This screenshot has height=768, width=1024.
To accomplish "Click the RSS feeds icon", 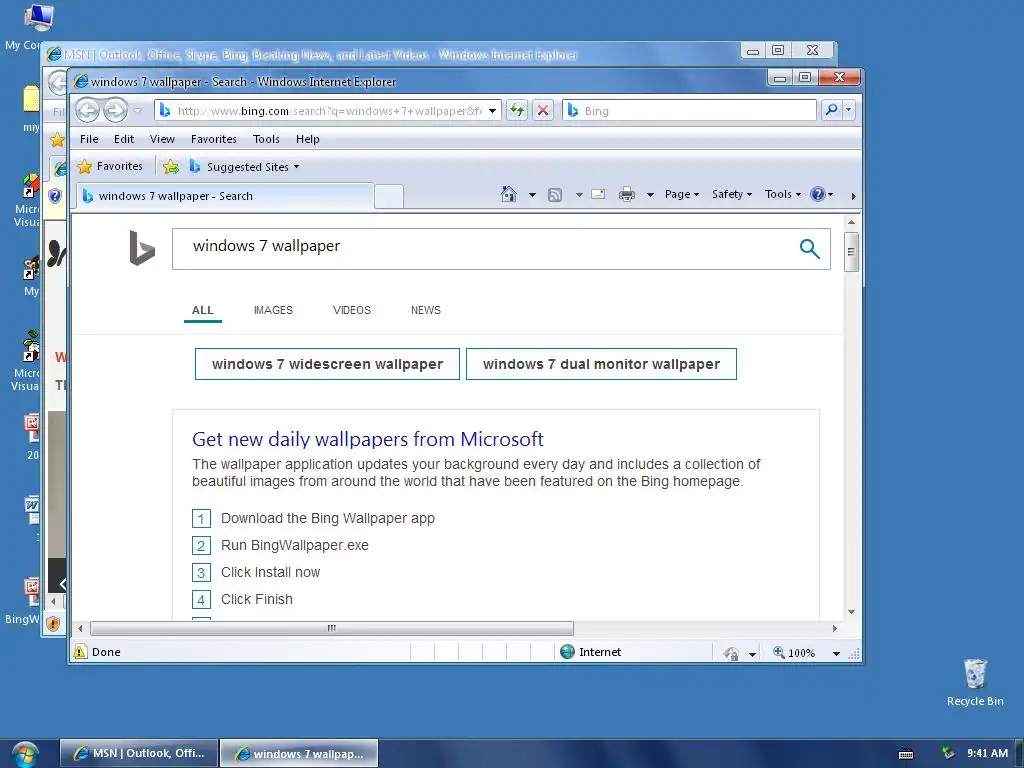I will 555,195.
